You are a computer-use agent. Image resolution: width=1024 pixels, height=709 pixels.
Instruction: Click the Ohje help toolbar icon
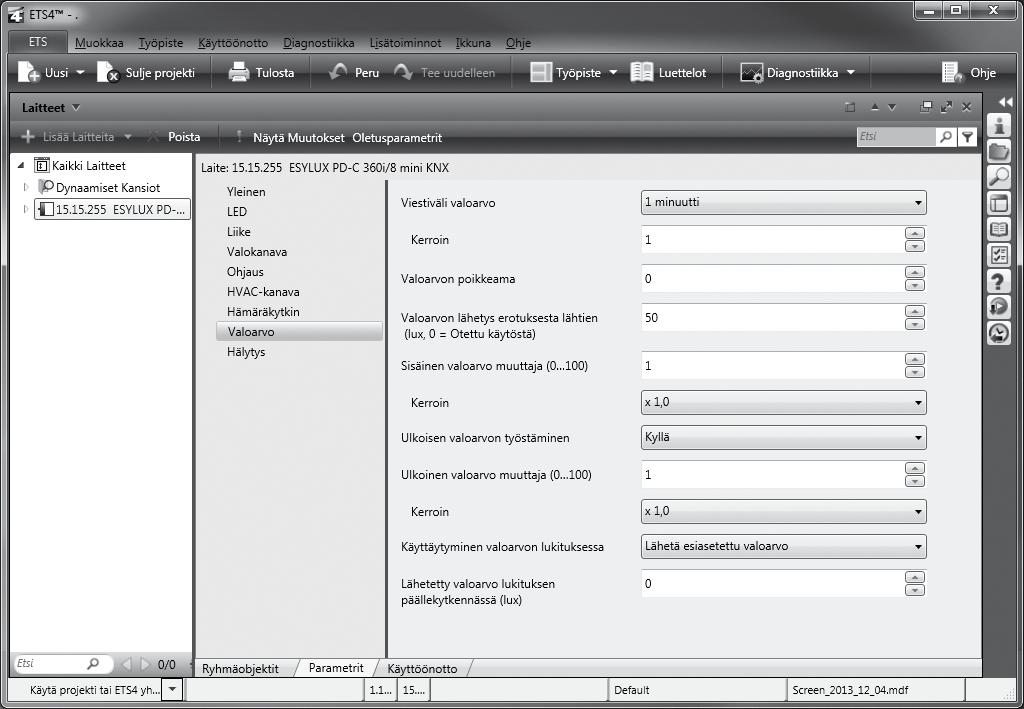point(953,72)
